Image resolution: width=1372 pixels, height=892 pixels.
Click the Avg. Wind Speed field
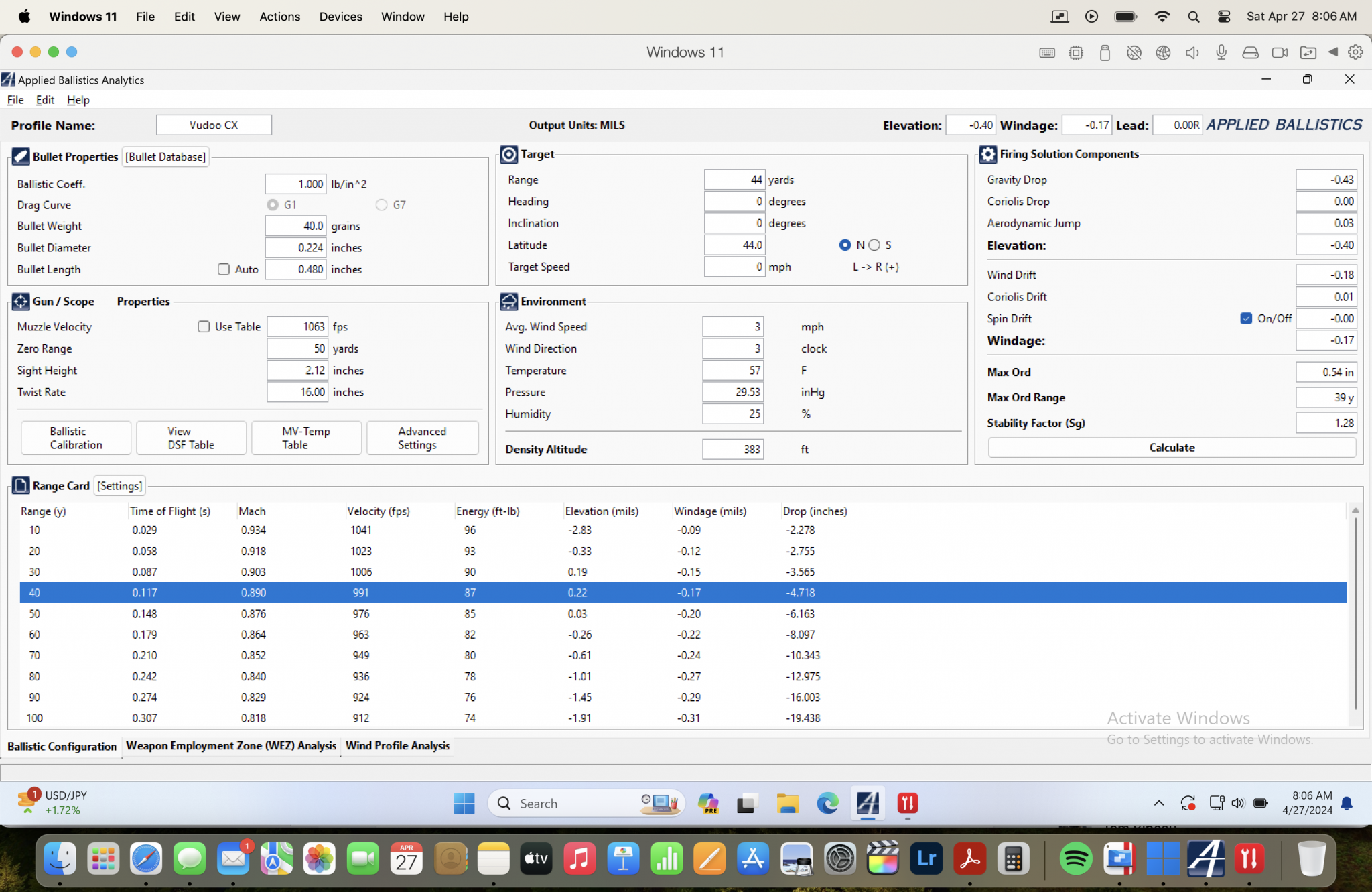click(733, 327)
